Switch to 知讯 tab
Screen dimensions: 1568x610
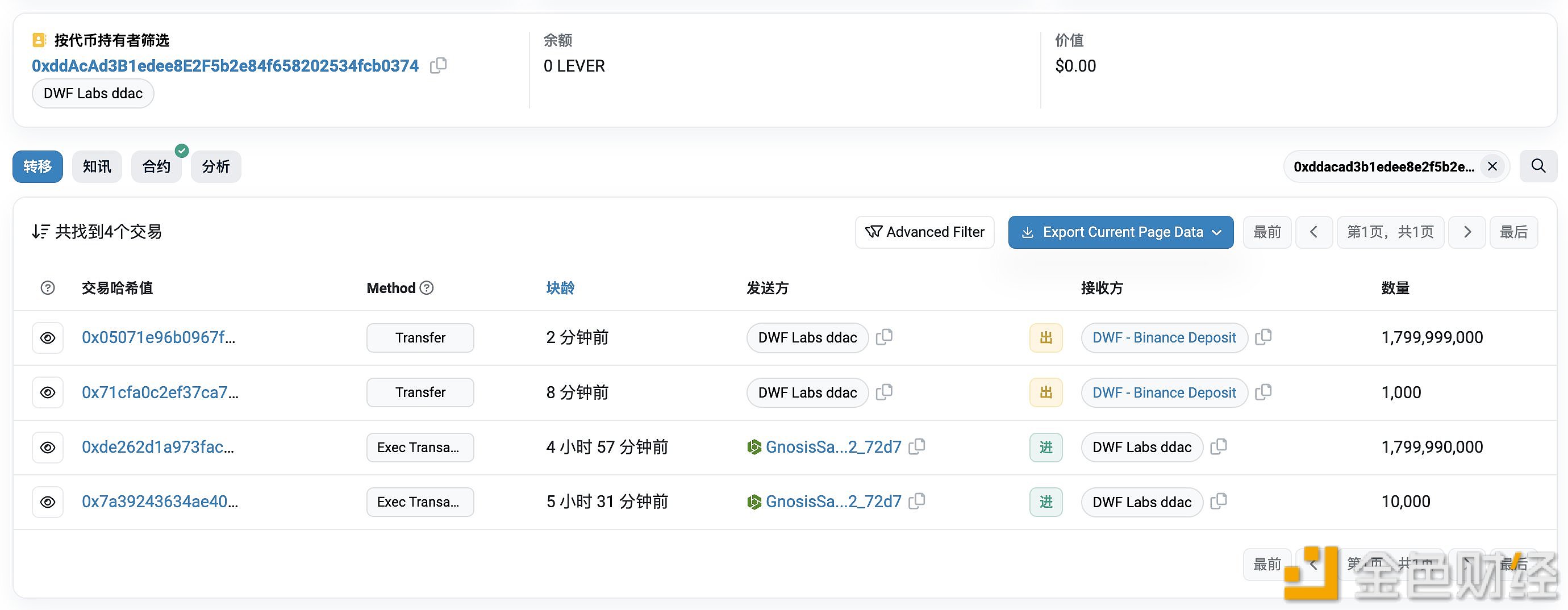click(x=97, y=166)
